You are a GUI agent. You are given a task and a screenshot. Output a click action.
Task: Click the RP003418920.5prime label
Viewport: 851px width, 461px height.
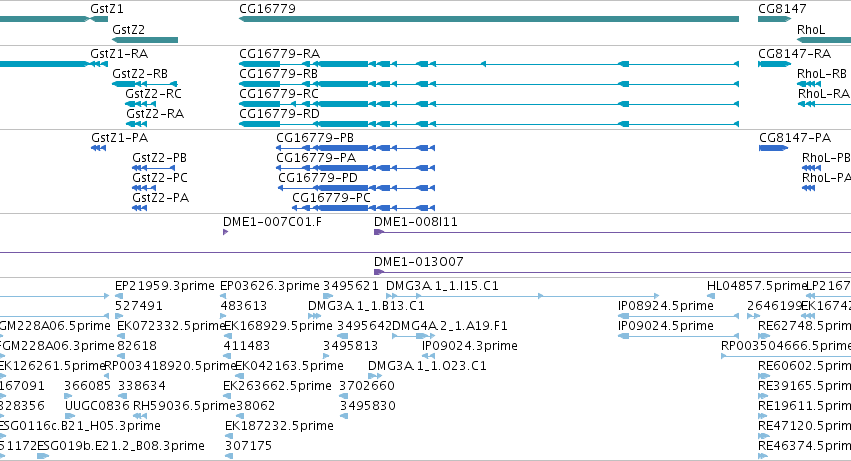pos(170,366)
